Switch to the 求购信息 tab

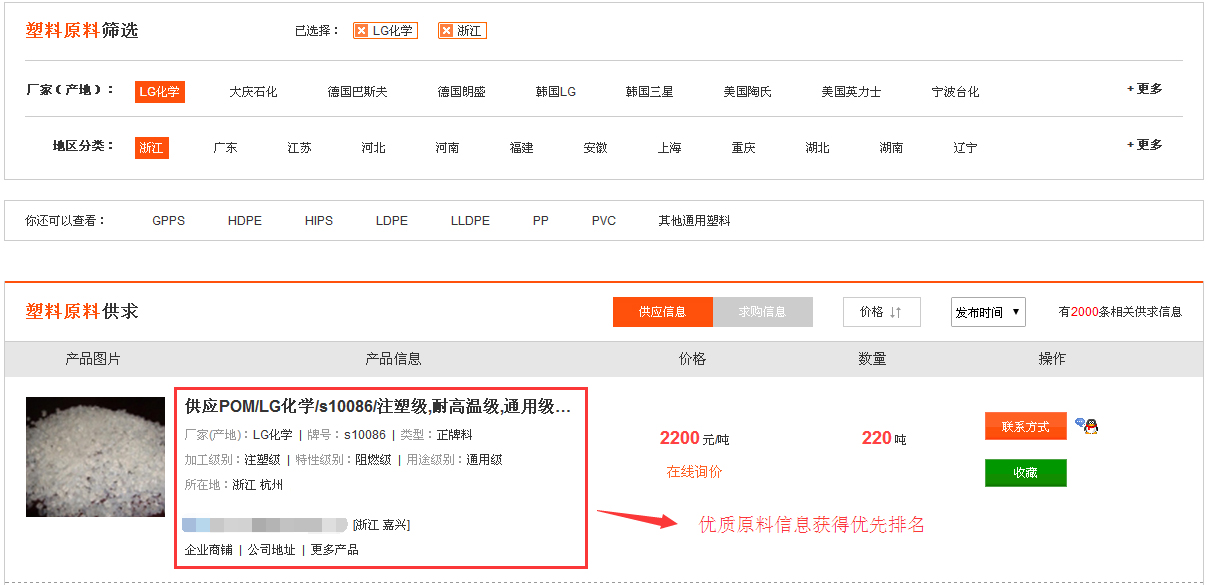point(762,312)
